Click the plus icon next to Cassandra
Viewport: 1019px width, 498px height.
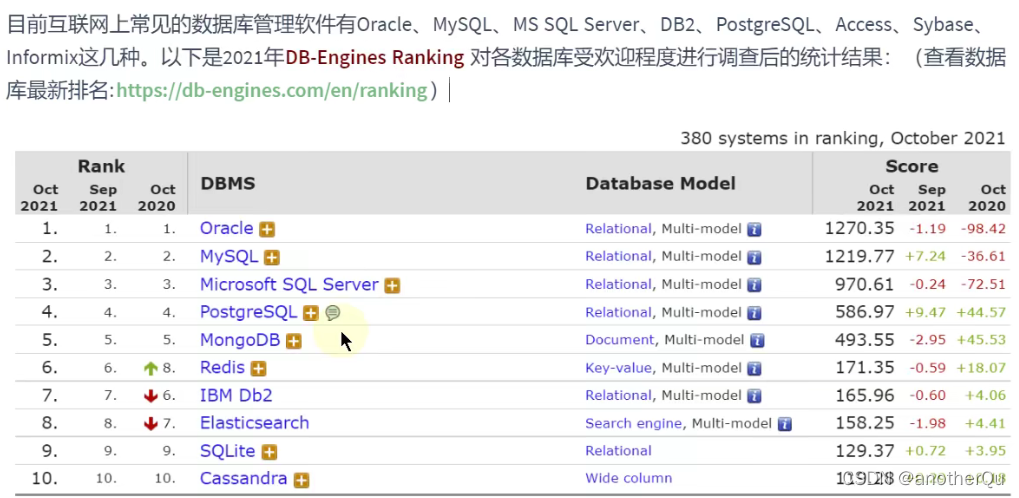(301, 480)
